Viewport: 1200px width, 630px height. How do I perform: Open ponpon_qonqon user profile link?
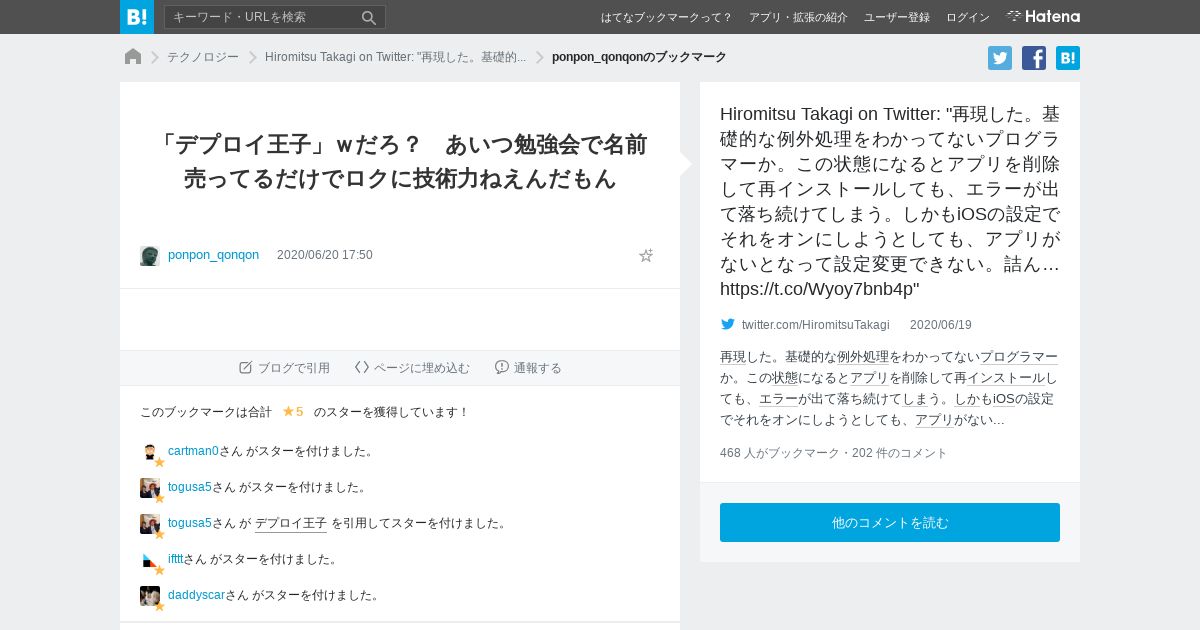coord(213,255)
